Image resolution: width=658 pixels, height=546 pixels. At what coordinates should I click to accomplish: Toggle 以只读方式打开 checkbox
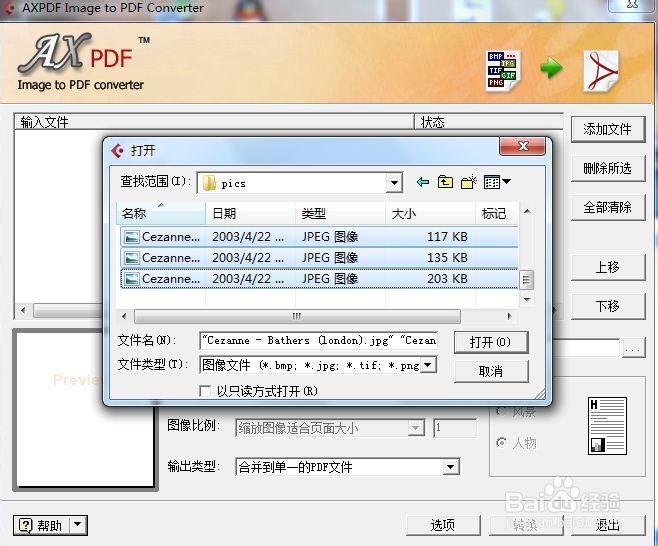205,391
